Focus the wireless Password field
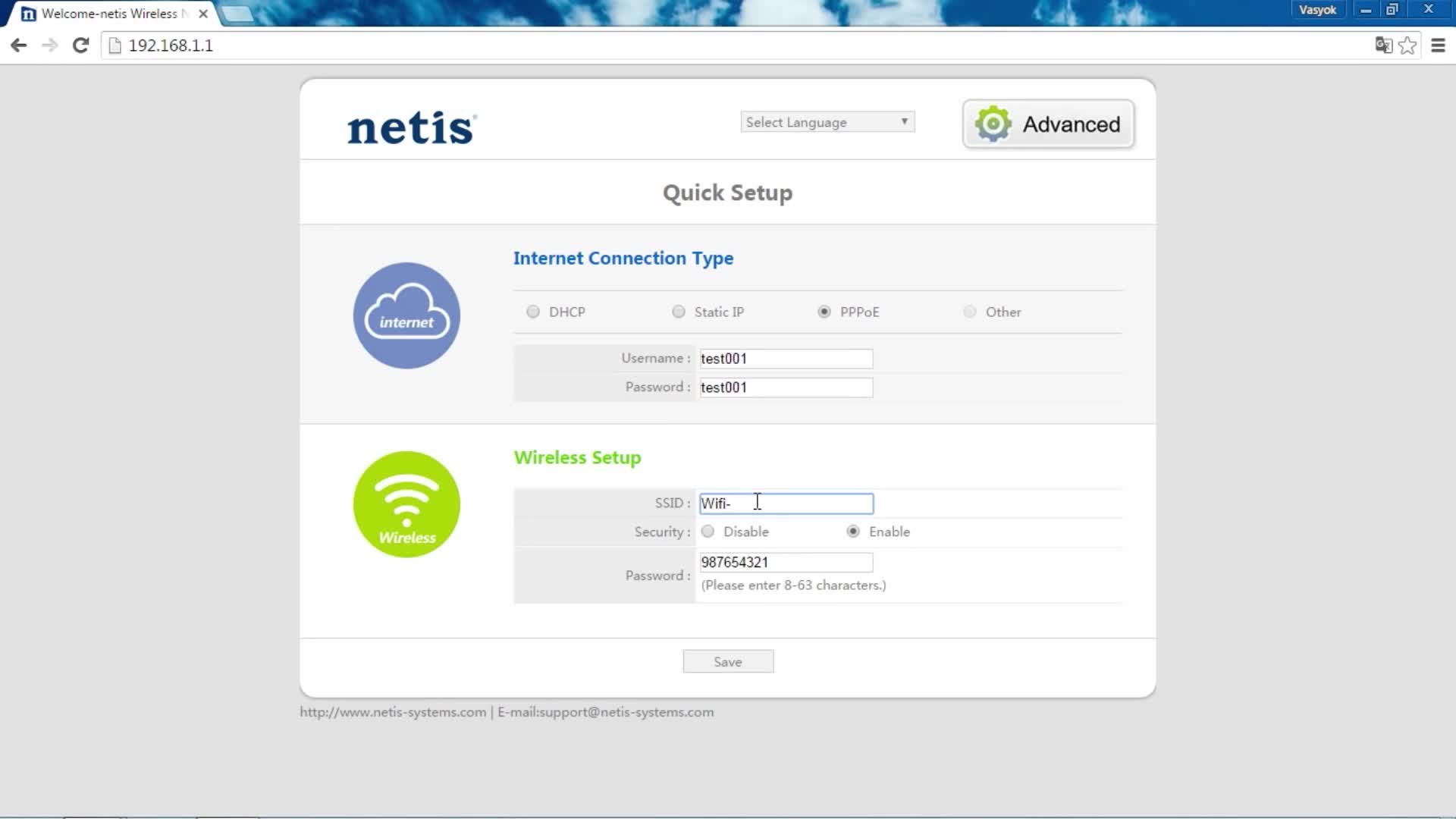Image resolution: width=1456 pixels, height=819 pixels. point(786,562)
